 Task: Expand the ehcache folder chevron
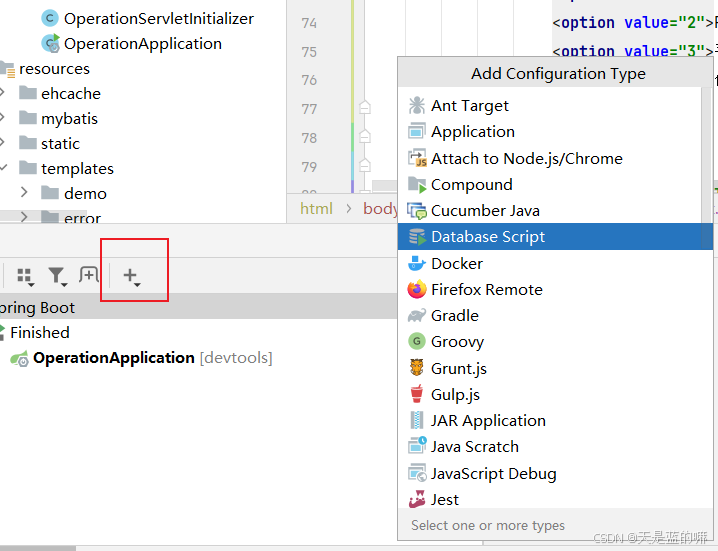[3, 93]
